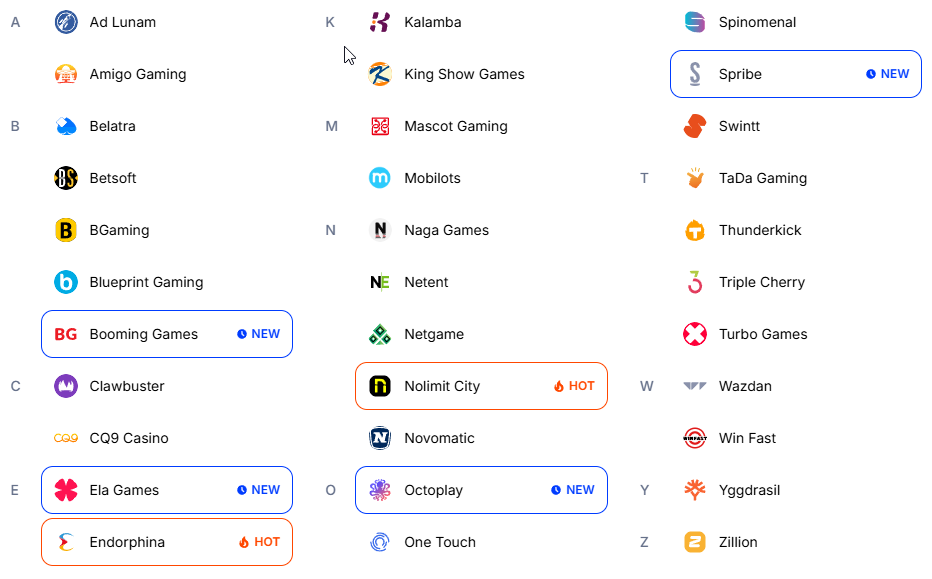Click the Zillion orange Z icon
Viewport: 932px width, 579px height.
[695, 542]
